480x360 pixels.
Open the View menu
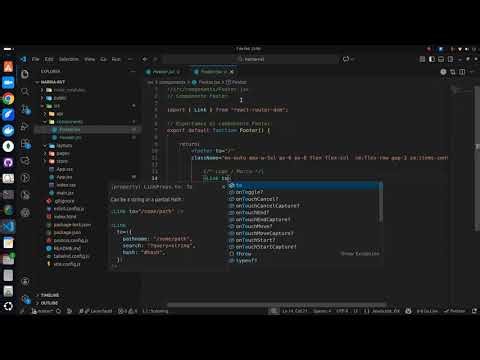[89, 59]
